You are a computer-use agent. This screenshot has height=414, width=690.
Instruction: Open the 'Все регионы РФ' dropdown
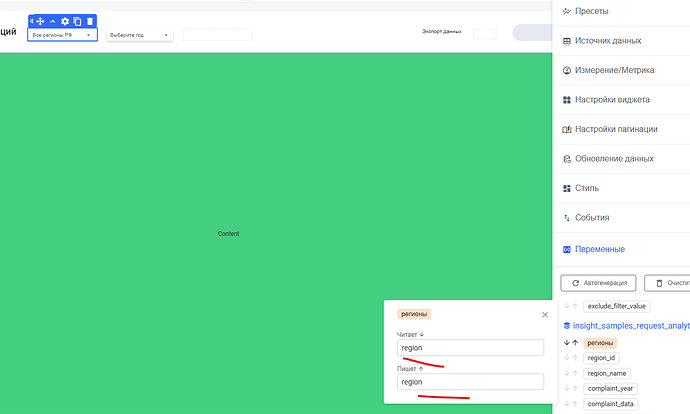tap(62, 35)
